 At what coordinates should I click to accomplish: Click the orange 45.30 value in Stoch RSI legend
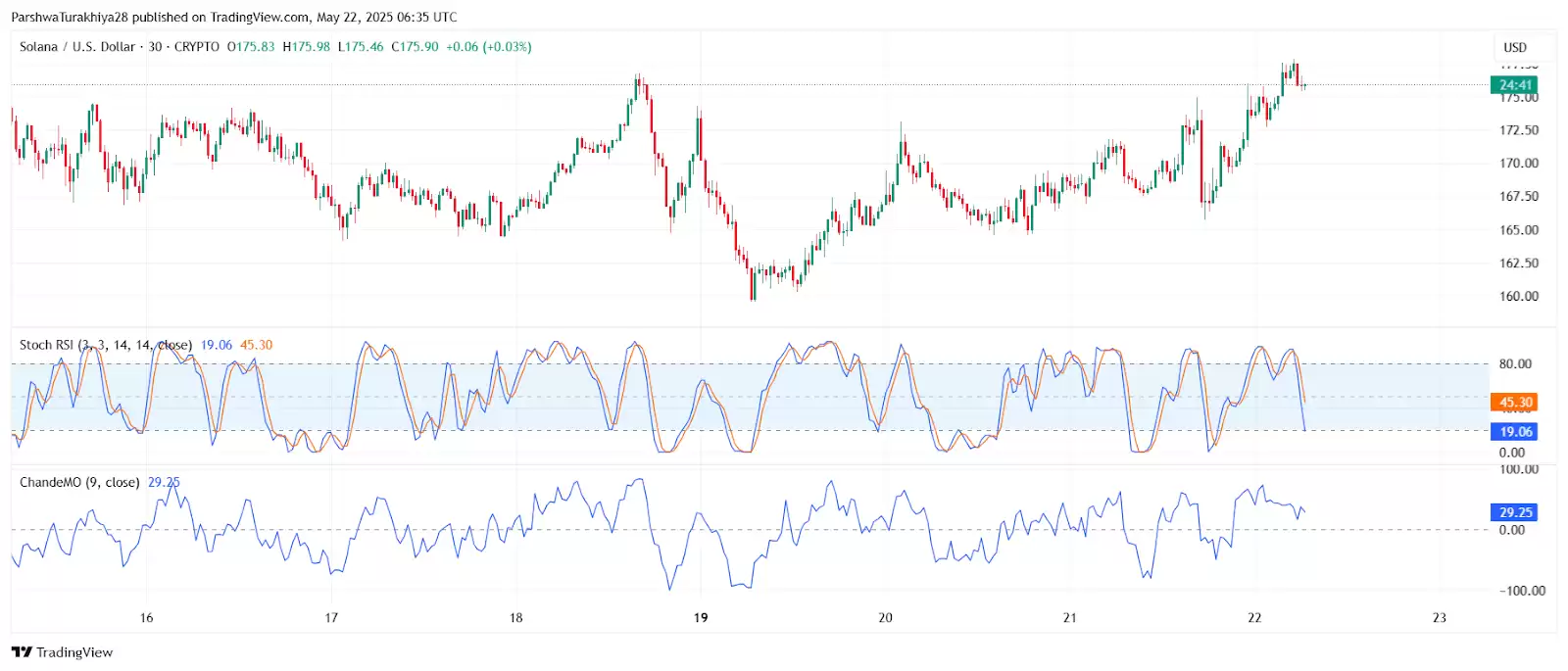(256, 345)
